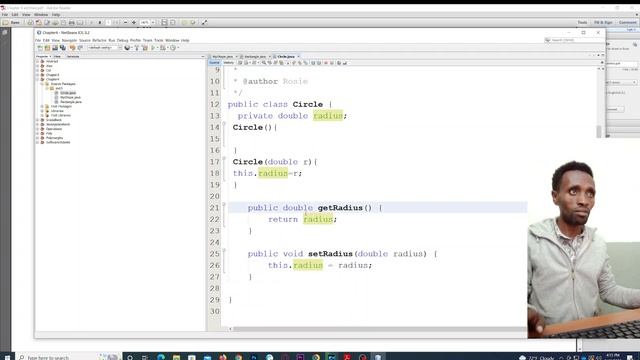Screen dimensions: 640x360
Task: Click Undo arrow in NetBeans toolbar
Action: pyautogui.click(x=73, y=48)
